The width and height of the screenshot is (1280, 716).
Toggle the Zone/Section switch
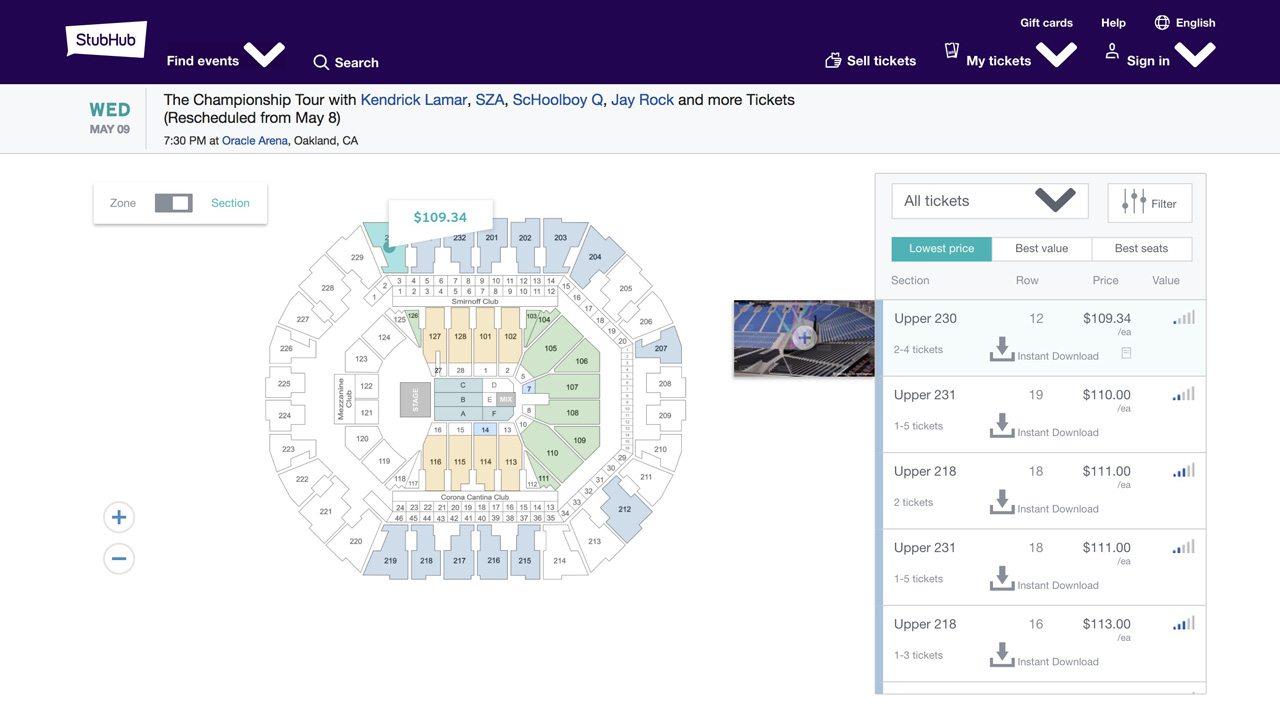[173, 203]
